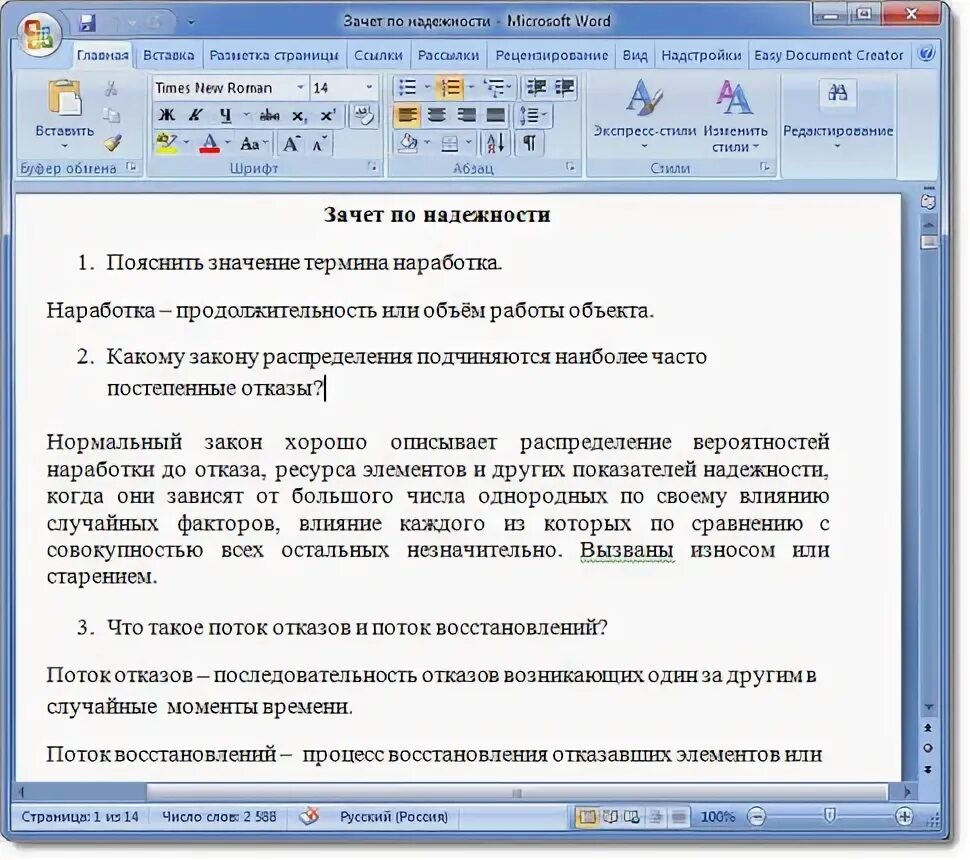Align text right
970x860 pixels.
click(466, 115)
